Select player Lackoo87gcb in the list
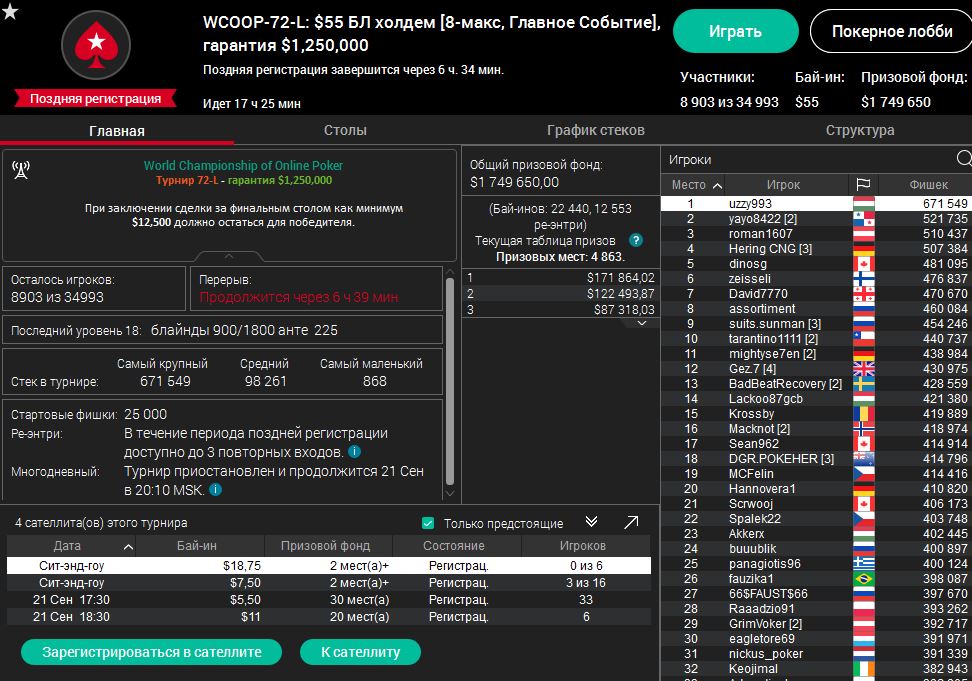The image size is (972, 681). (816, 398)
